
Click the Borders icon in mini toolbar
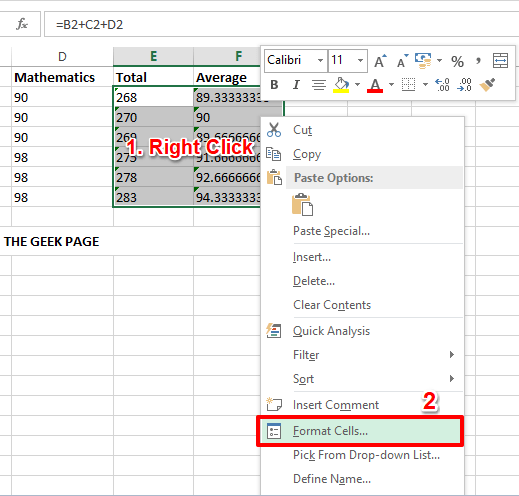408,85
